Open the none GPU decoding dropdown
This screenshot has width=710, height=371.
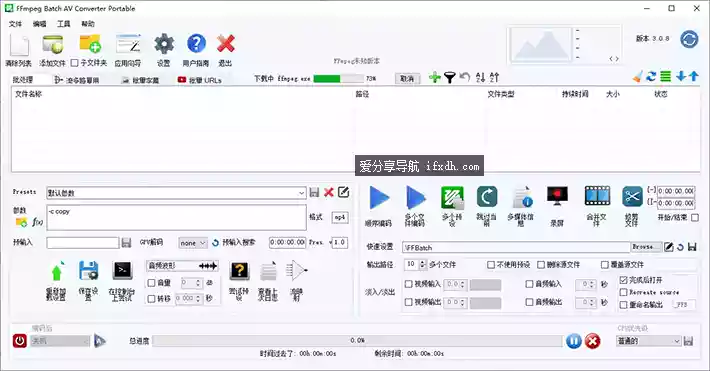point(193,243)
